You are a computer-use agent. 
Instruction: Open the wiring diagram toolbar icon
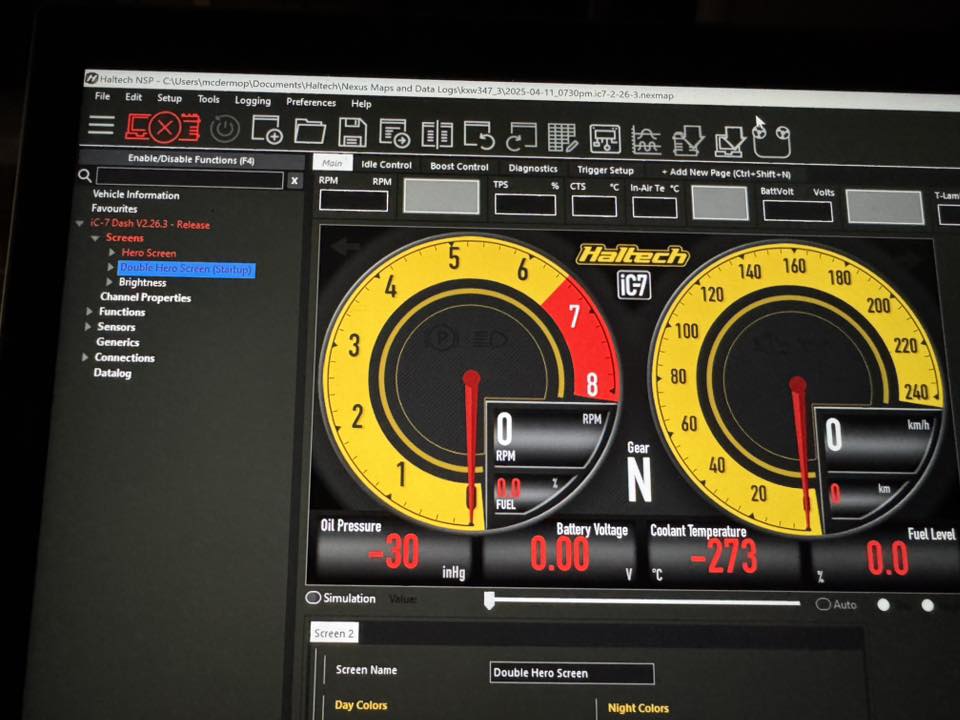[605, 138]
